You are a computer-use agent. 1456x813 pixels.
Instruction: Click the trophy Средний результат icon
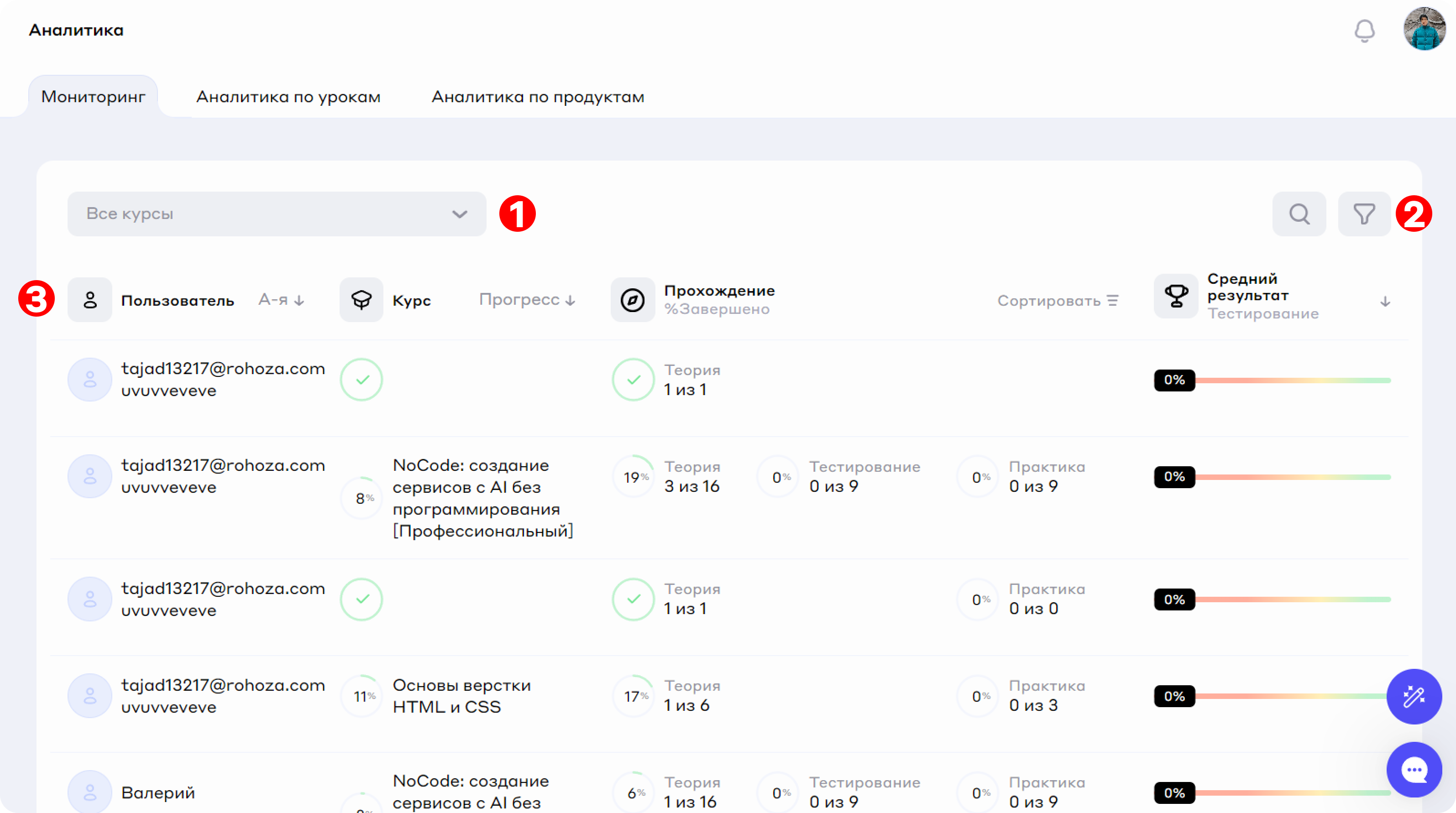point(1176,296)
